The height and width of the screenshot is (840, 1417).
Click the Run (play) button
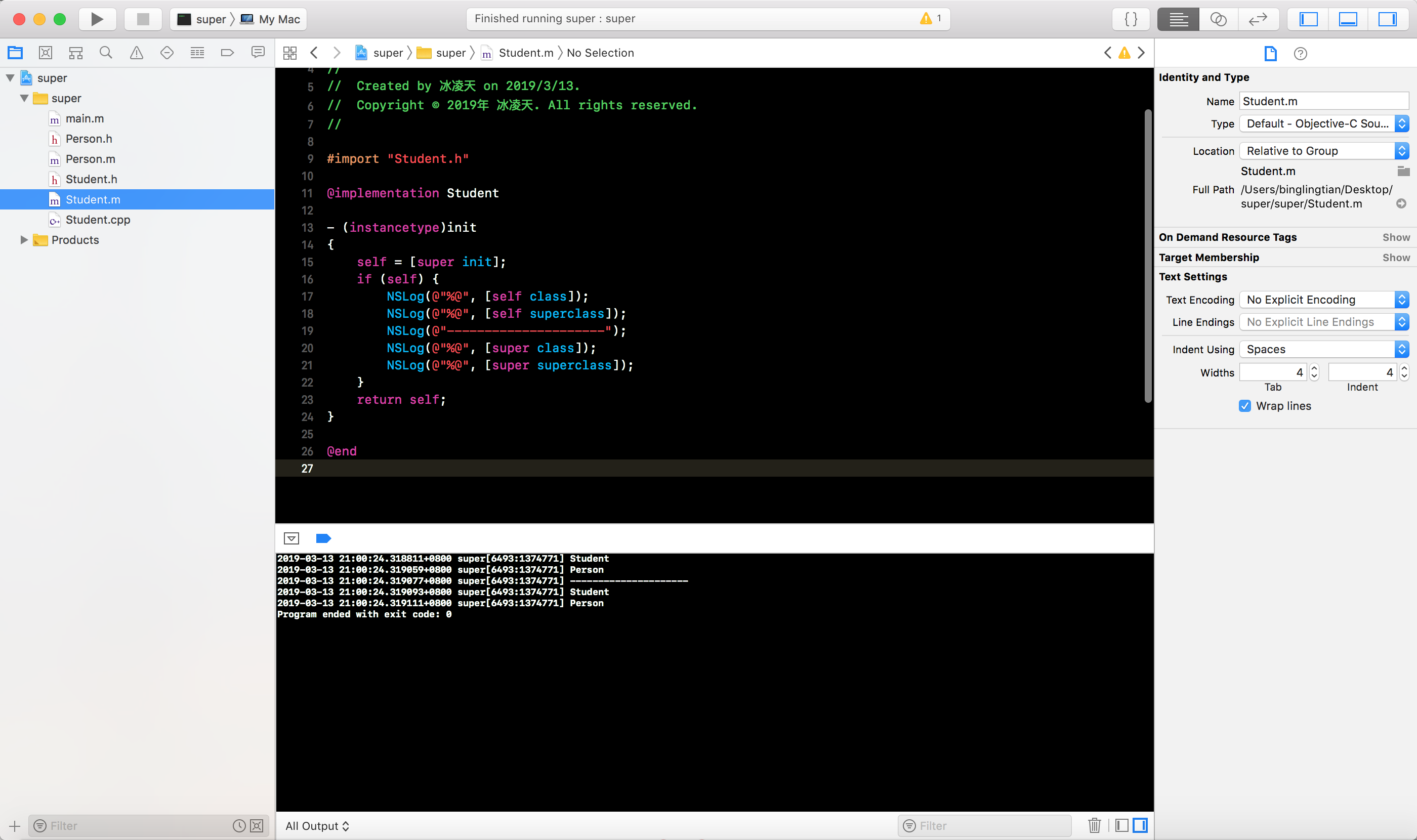[97, 19]
